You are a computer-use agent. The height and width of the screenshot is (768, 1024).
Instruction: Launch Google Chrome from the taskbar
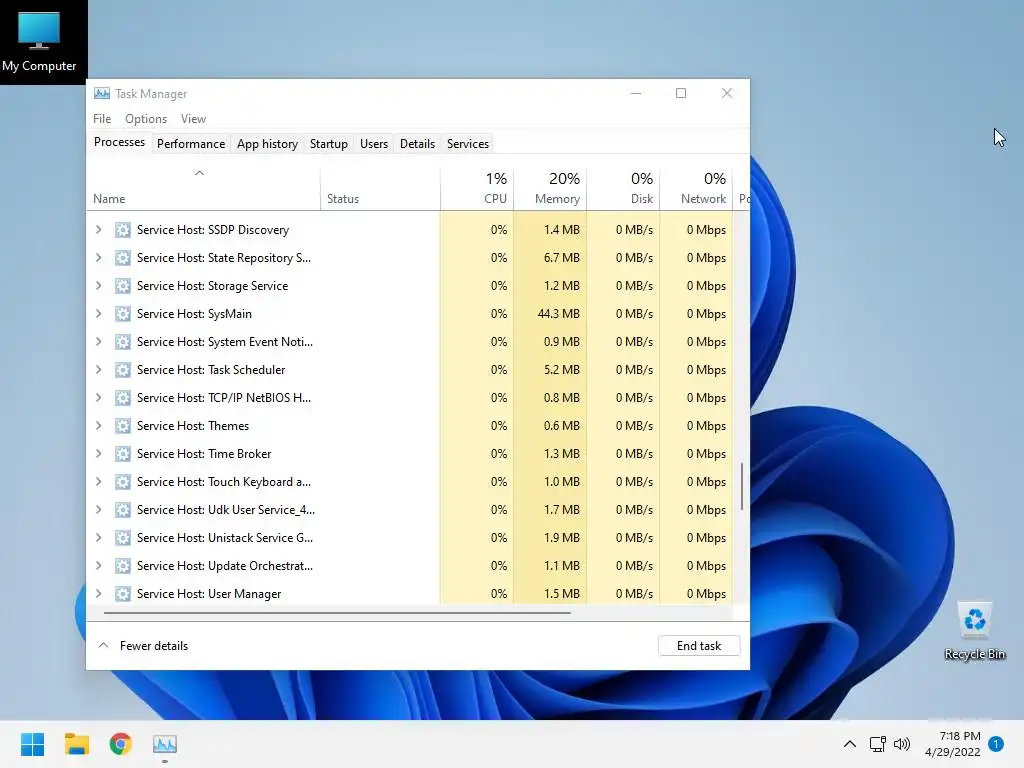point(120,744)
